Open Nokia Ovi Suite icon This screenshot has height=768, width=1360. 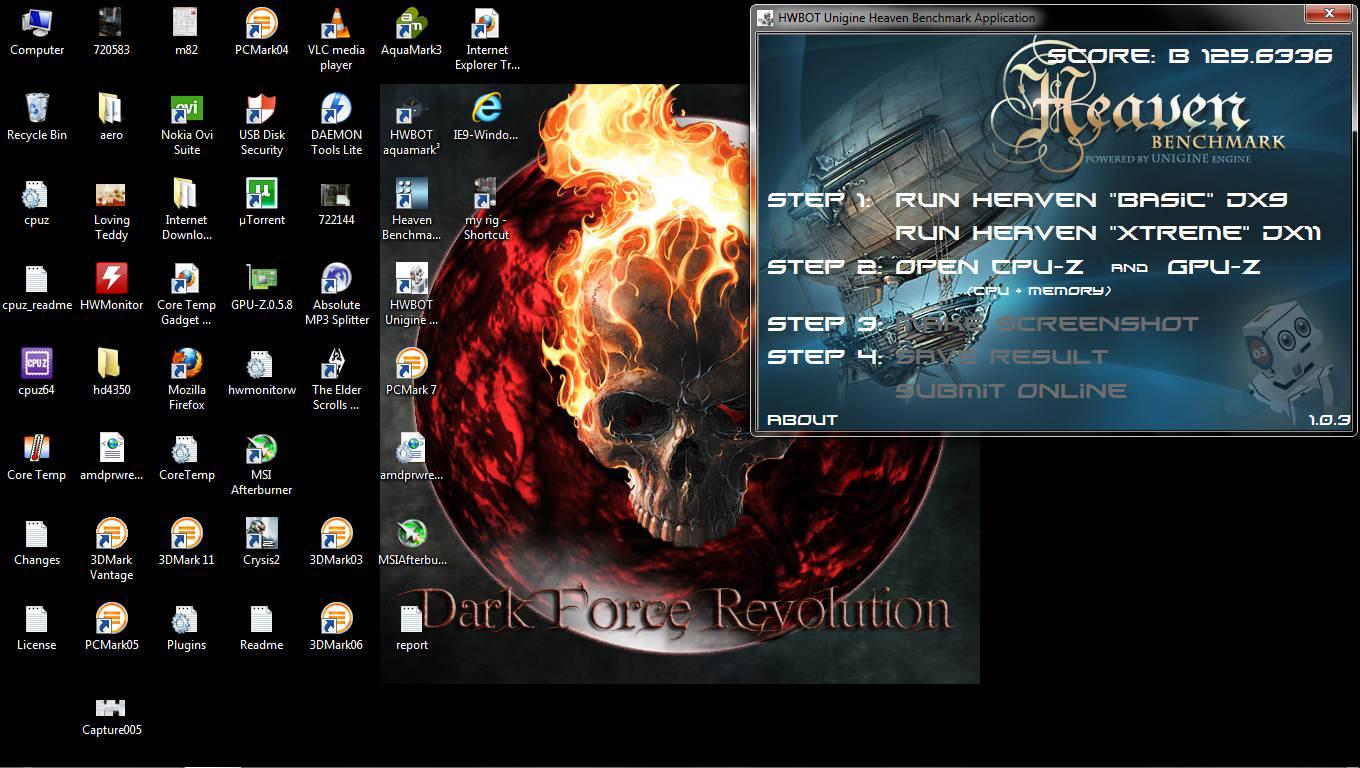click(187, 125)
